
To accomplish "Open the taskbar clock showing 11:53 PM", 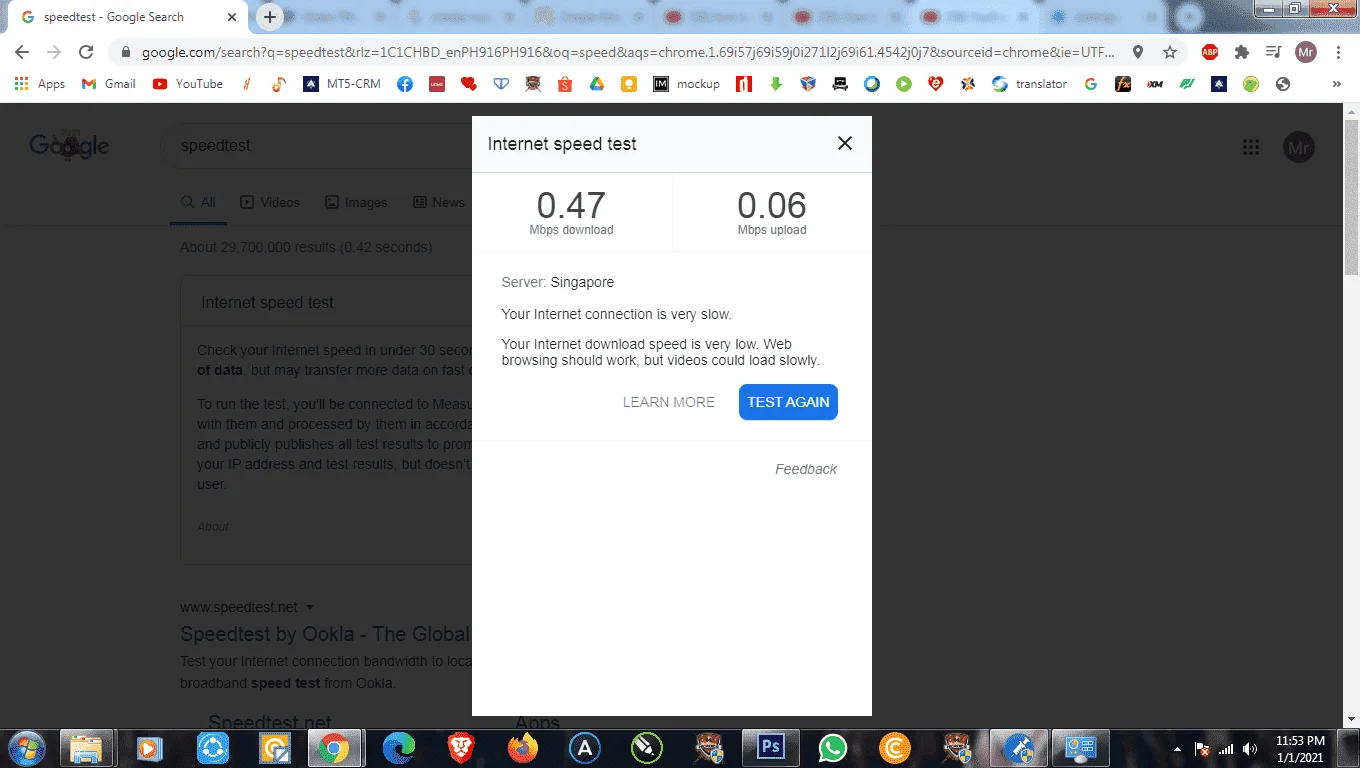I will 1300,748.
